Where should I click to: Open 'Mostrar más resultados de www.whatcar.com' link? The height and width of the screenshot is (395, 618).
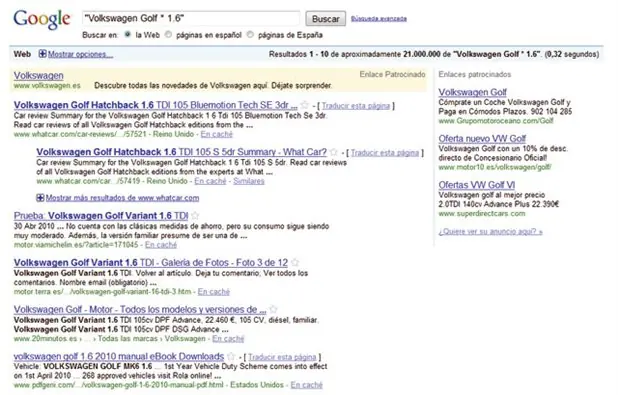pyautogui.click(x=122, y=198)
